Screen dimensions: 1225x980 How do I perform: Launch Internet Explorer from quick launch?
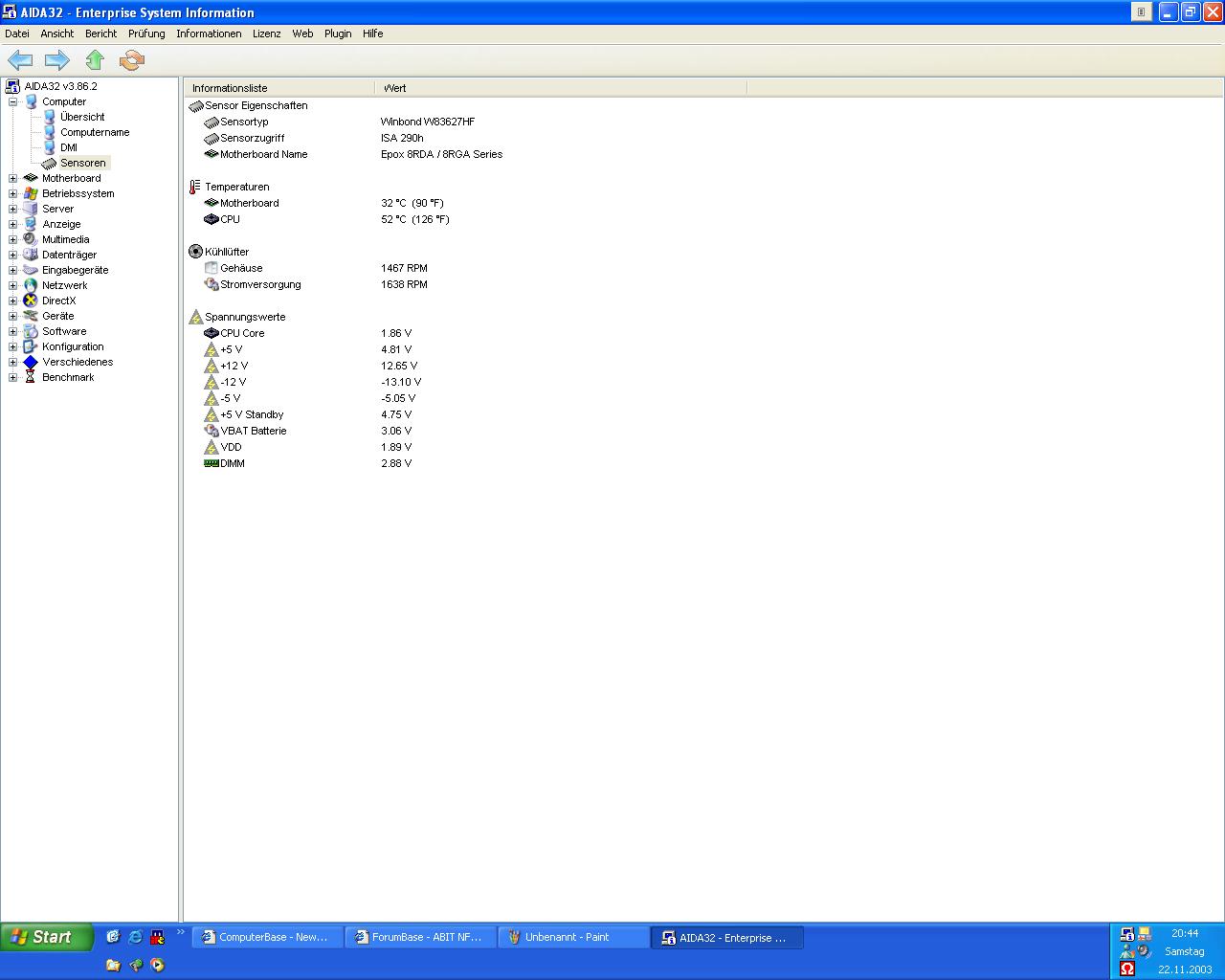[135, 937]
